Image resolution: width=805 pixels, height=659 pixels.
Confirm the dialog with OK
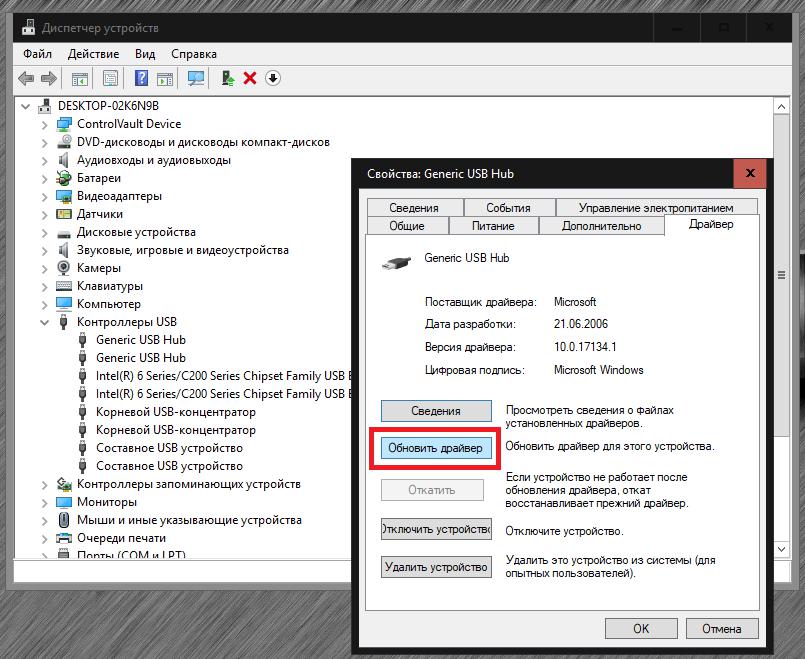[x=641, y=628]
